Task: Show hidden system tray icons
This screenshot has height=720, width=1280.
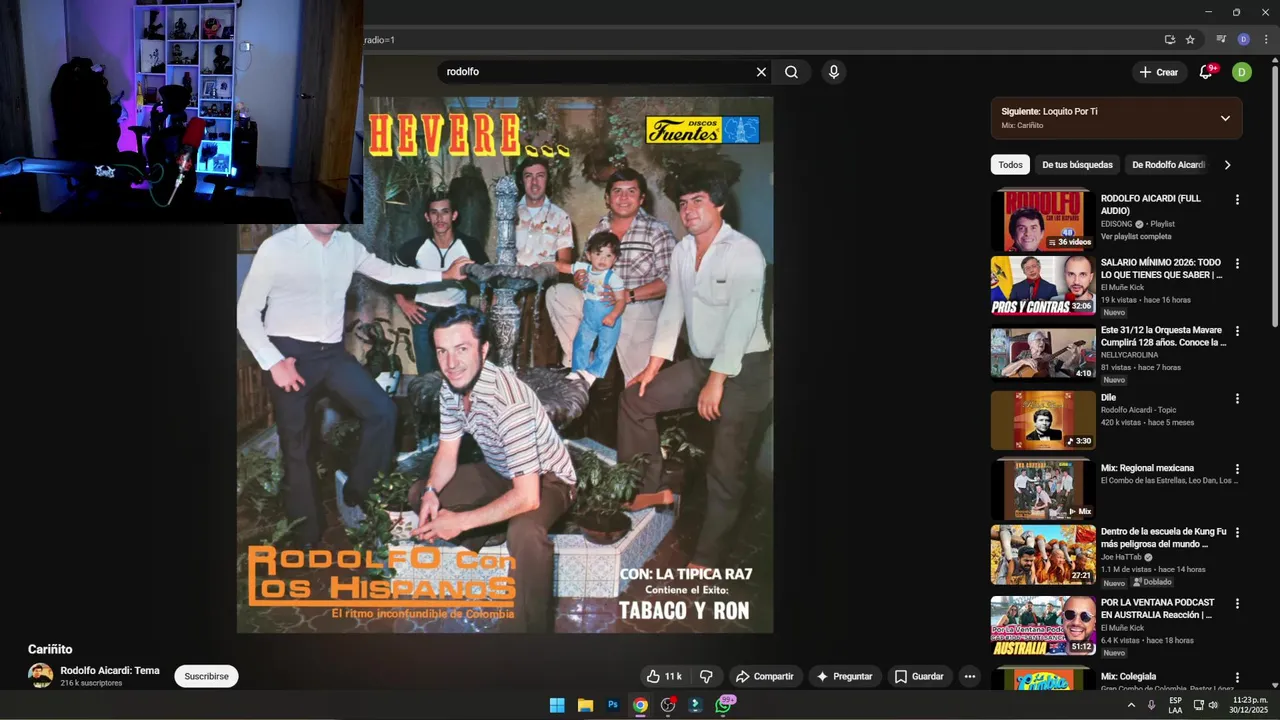Action: 1131,705
